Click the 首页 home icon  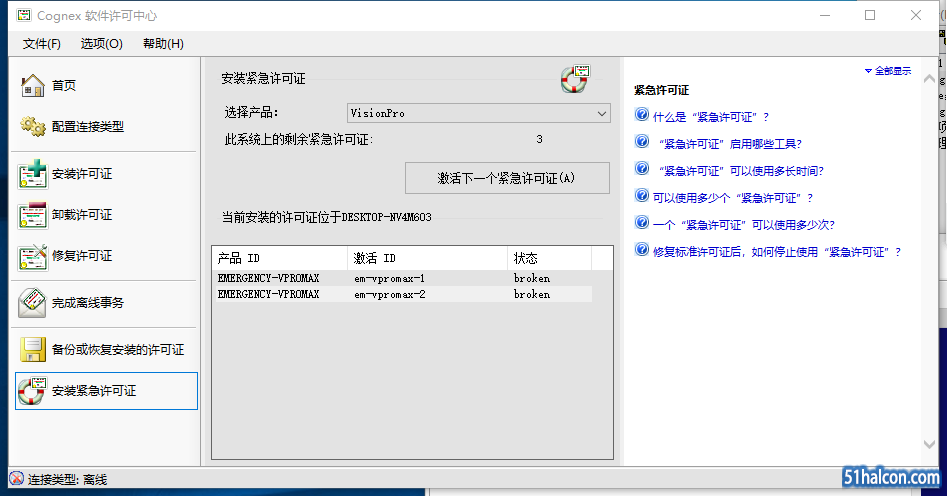coord(33,86)
